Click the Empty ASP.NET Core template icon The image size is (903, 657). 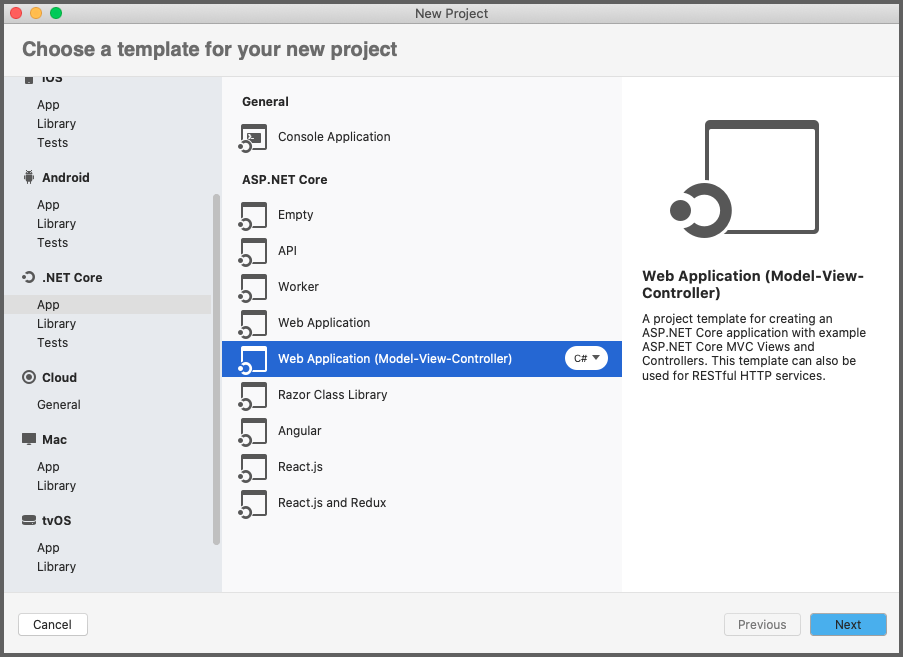[253, 216]
